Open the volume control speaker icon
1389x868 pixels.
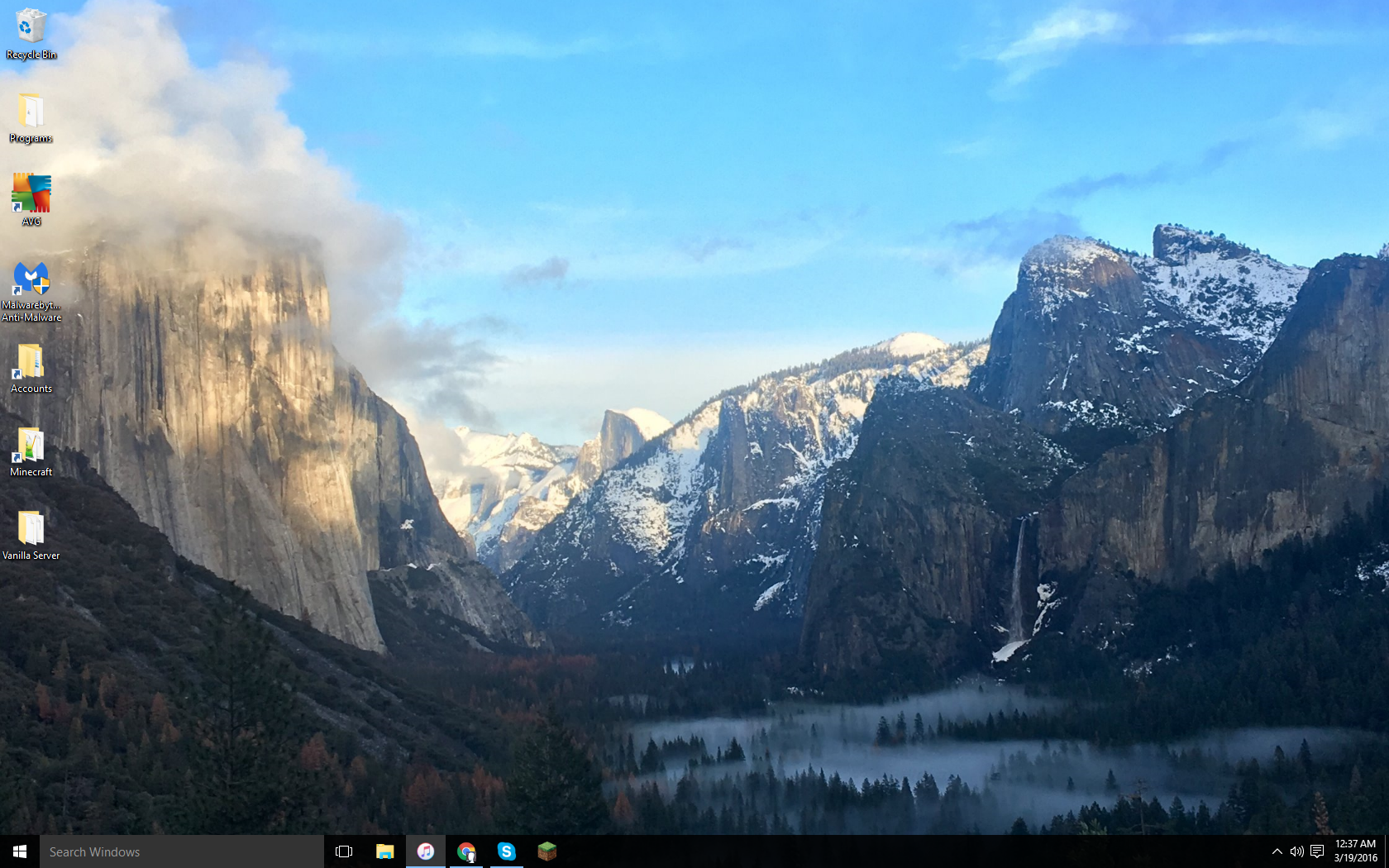[1296, 851]
